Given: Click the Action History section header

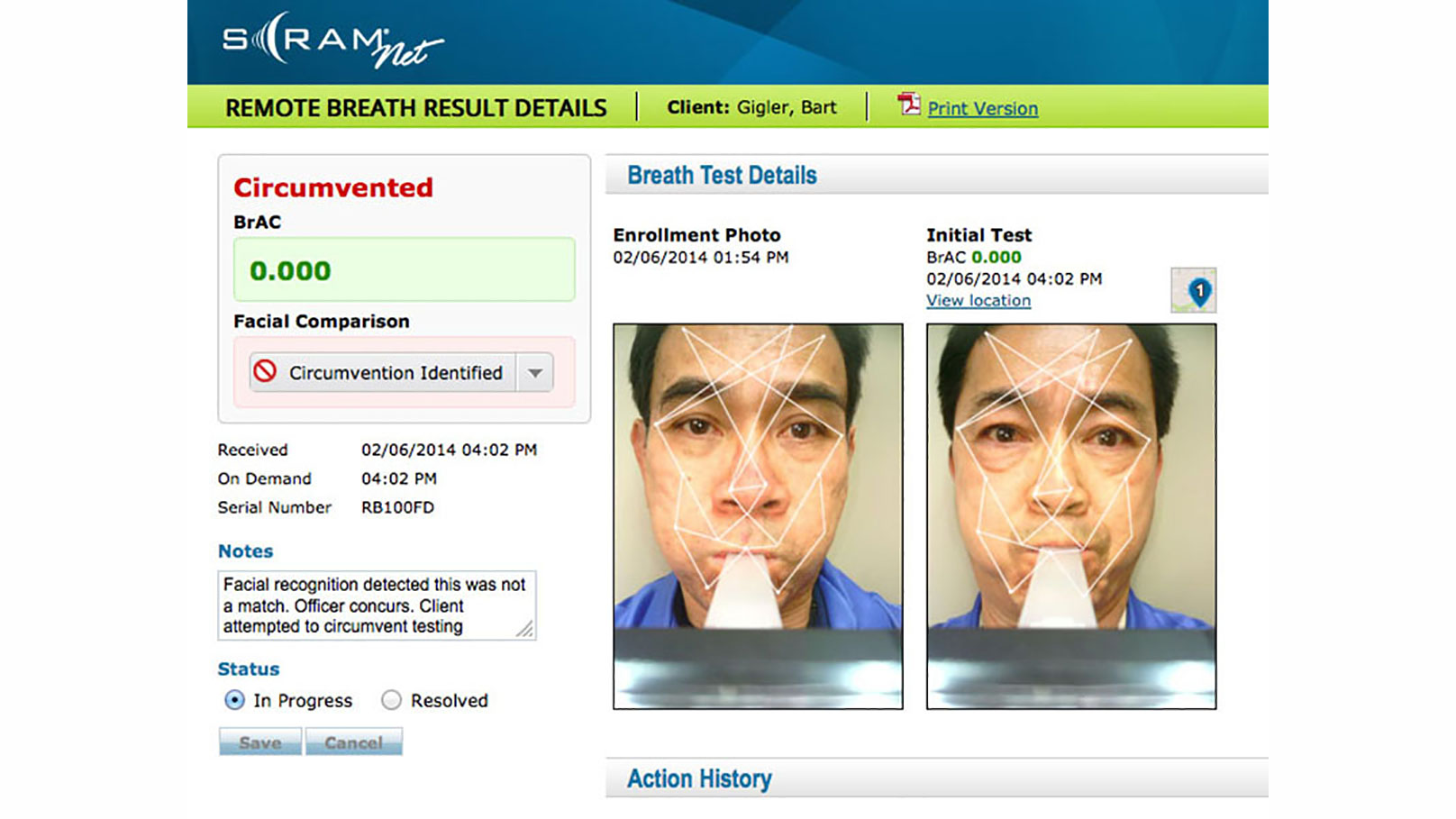Looking at the screenshot, I should [x=698, y=778].
